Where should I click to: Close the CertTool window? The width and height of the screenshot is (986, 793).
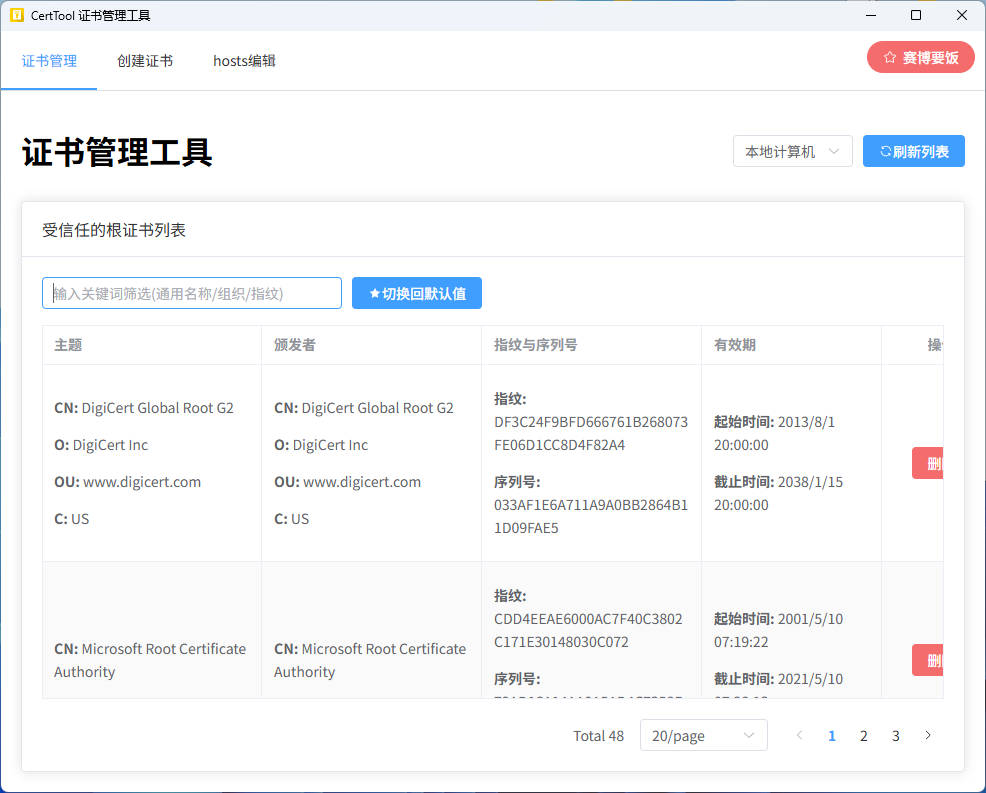point(961,15)
